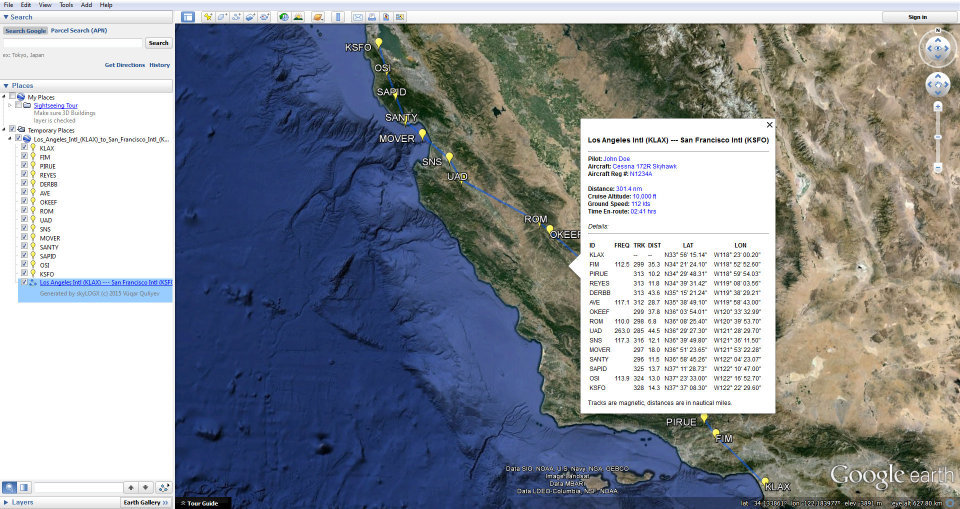Viewport: 960px width, 509px height.
Task: Click the Search button
Action: pyautogui.click(x=159, y=43)
